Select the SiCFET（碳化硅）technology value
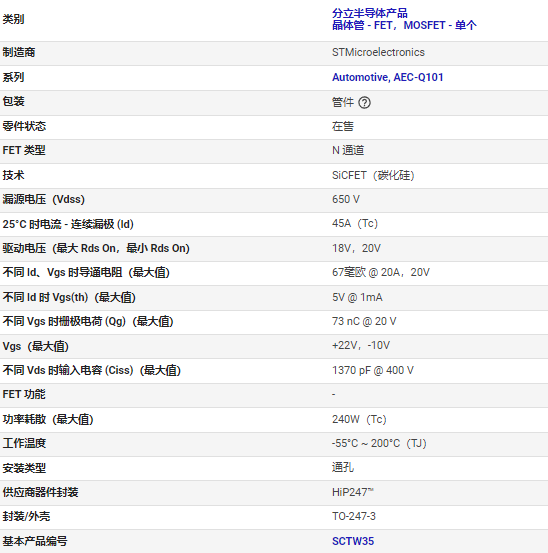Viewport: 548px width, 553px height. click(x=373, y=175)
